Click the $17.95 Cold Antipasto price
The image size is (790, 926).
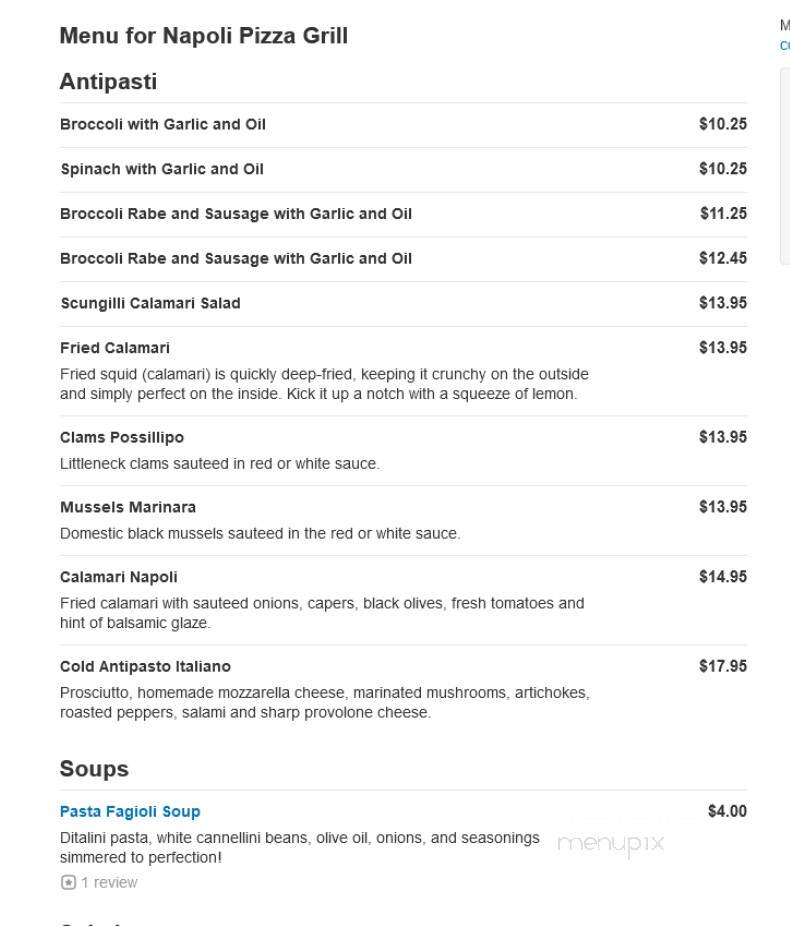point(723,666)
